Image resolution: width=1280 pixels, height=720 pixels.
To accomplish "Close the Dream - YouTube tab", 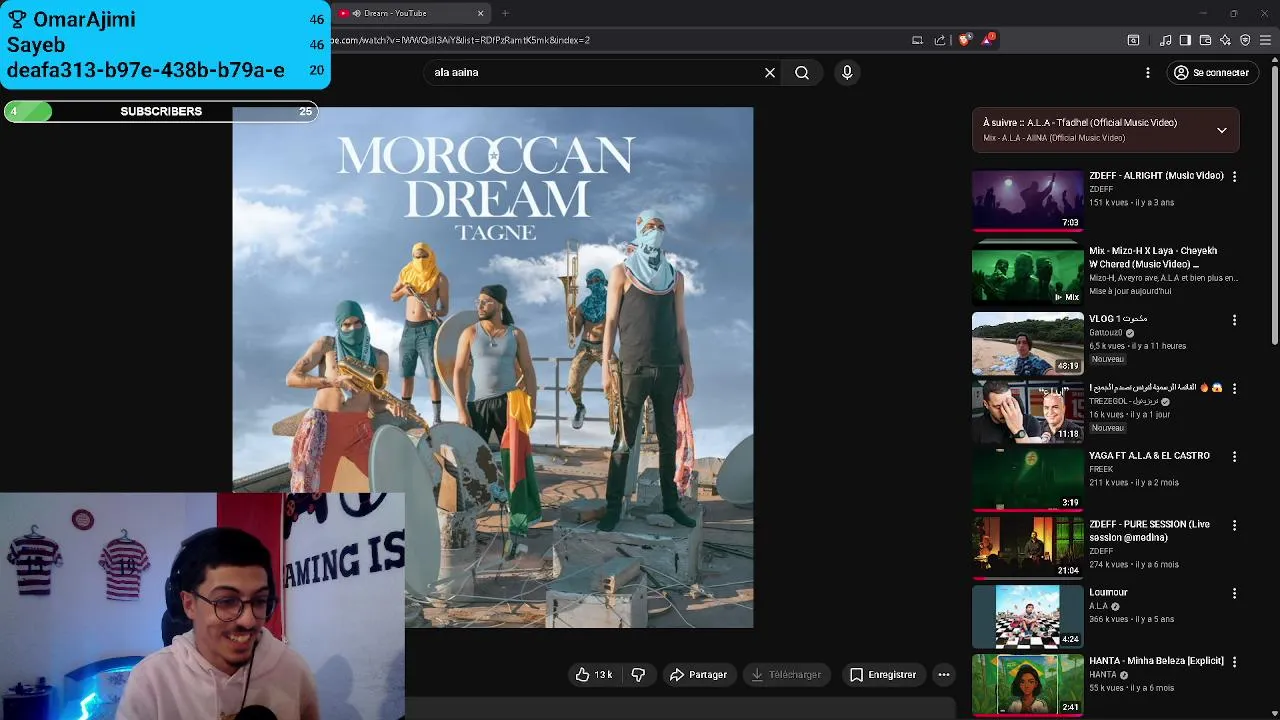I will tap(480, 13).
